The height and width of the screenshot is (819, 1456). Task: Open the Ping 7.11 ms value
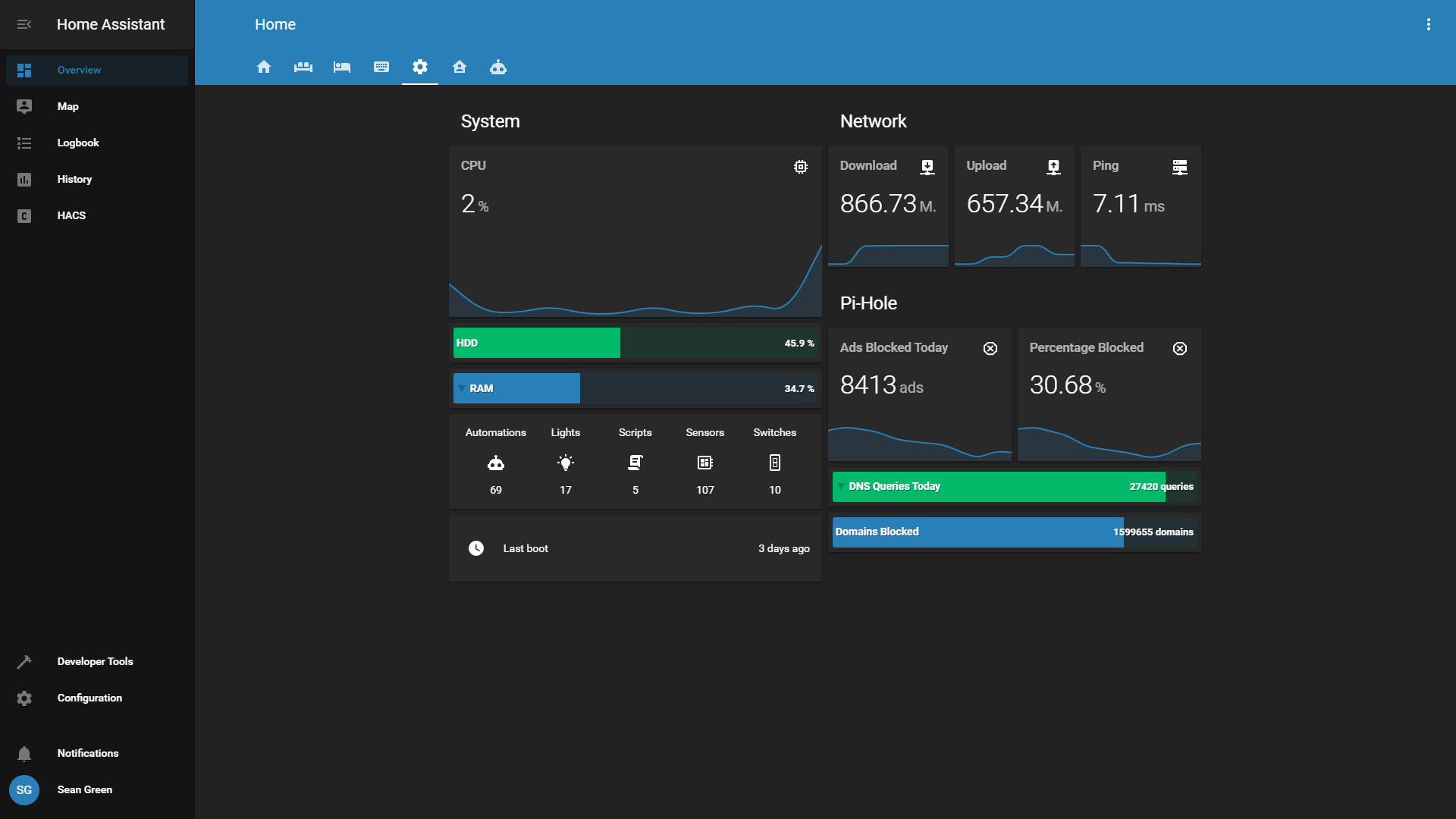(1128, 204)
